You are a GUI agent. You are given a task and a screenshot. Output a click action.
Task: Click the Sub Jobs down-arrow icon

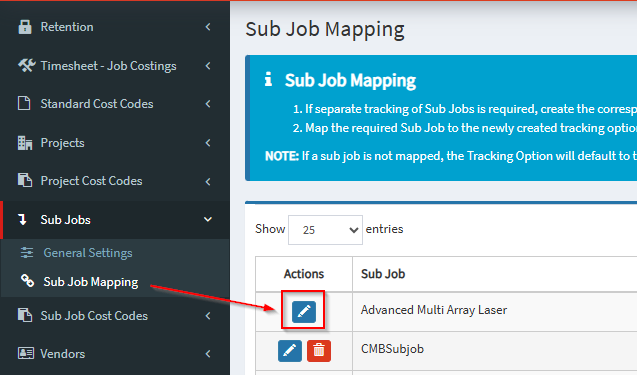point(22,219)
